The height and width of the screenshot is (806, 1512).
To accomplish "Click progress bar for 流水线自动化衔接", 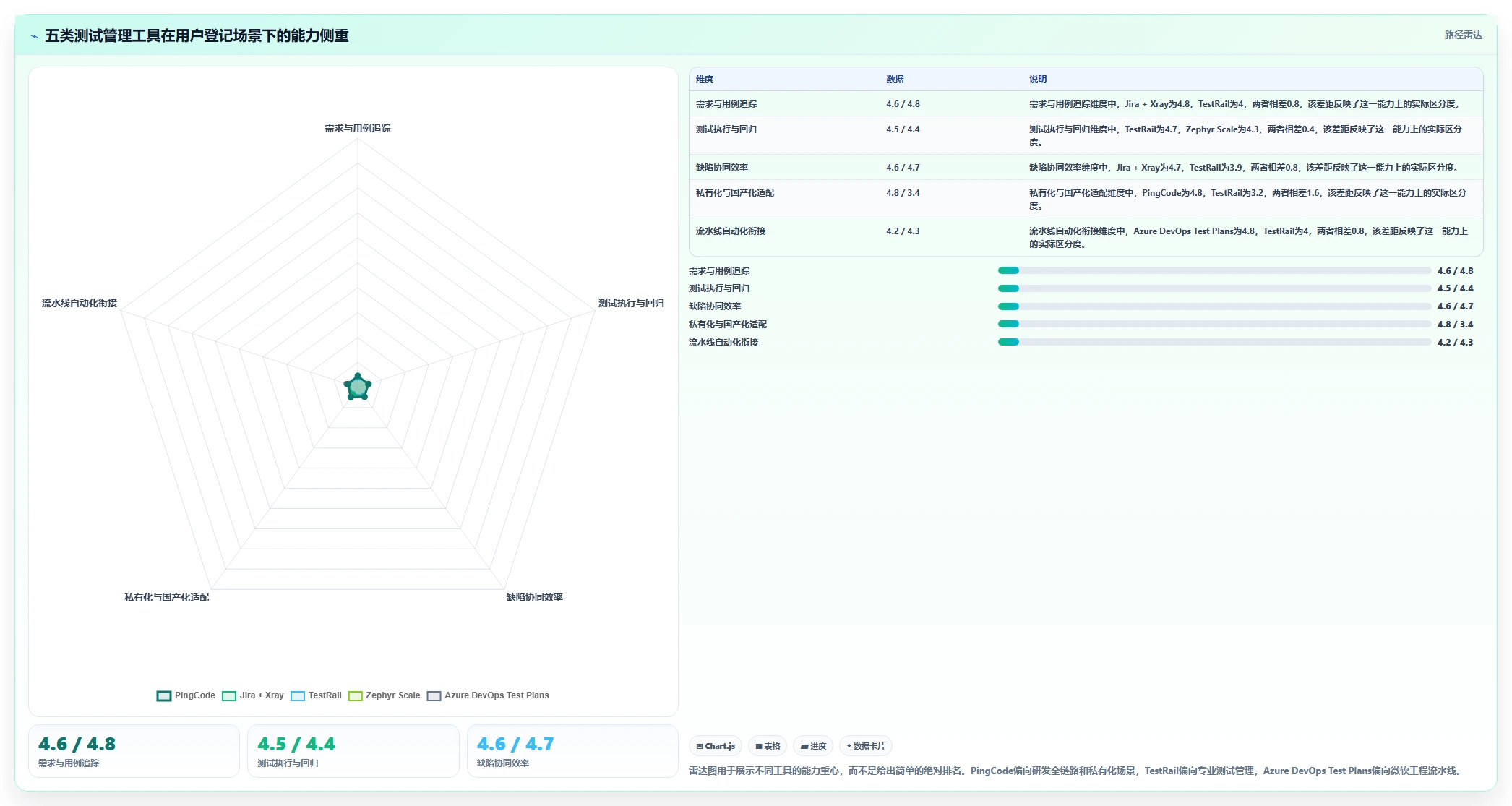I will [1214, 342].
